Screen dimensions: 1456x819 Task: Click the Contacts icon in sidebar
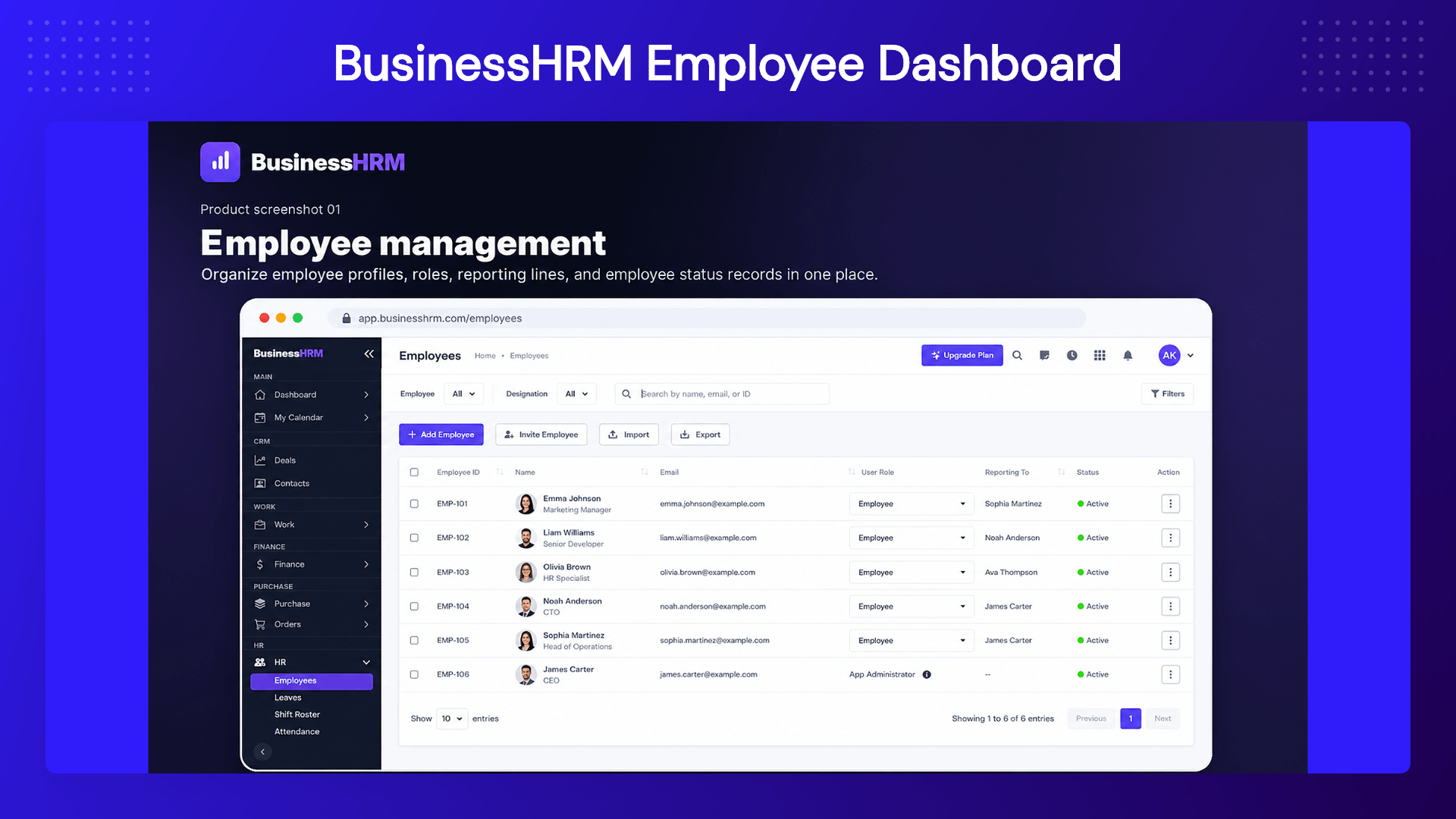pyautogui.click(x=260, y=483)
